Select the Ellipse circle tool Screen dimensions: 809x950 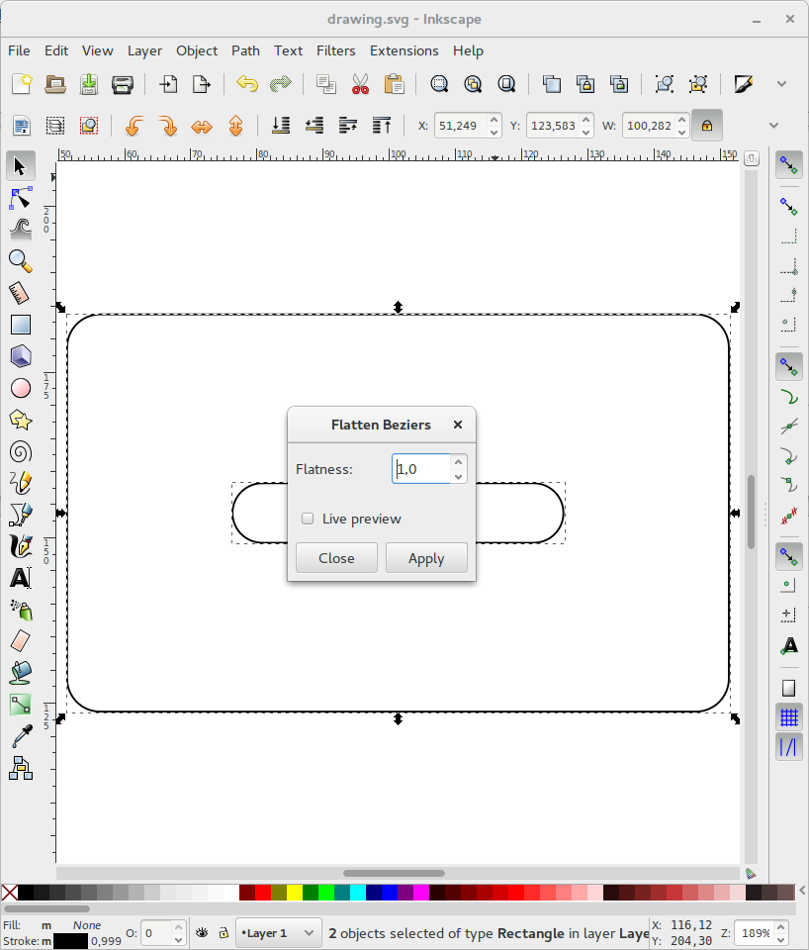point(21,388)
